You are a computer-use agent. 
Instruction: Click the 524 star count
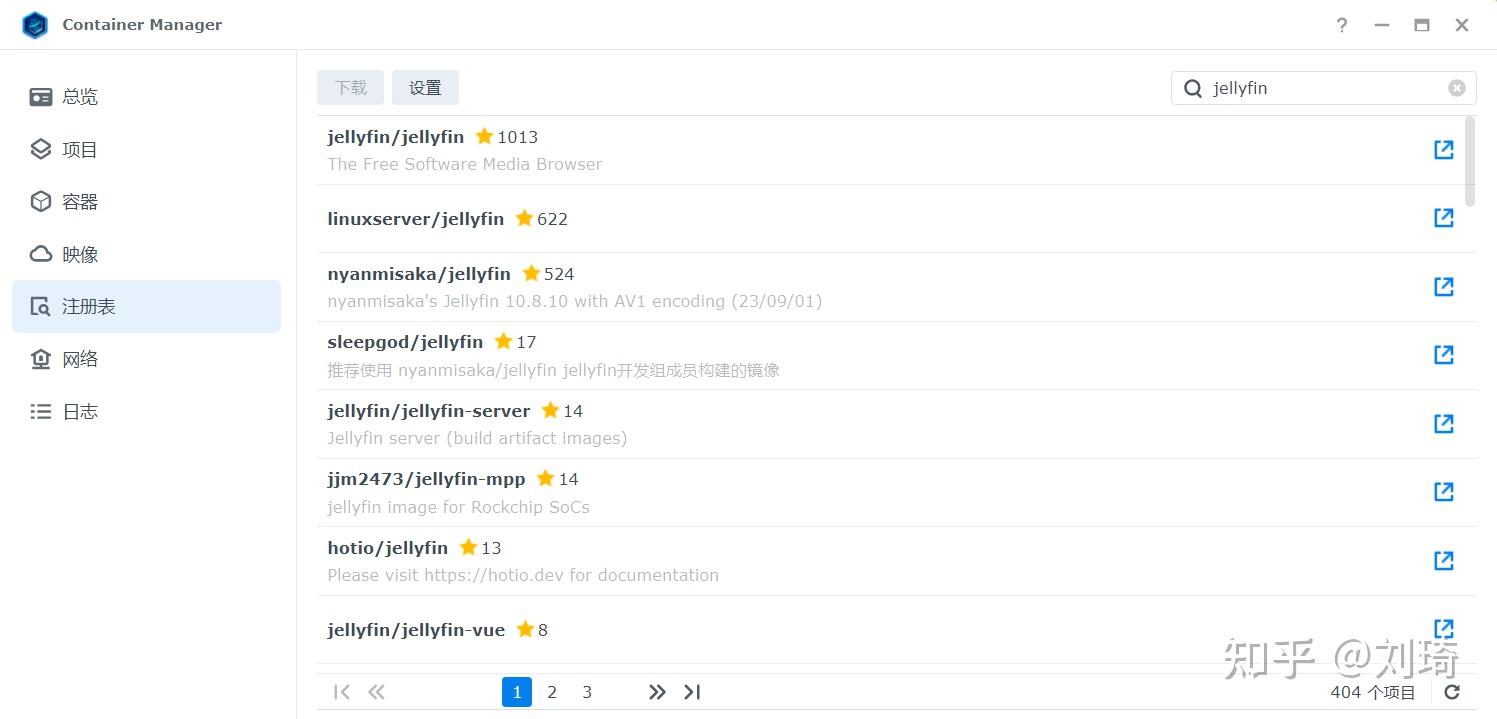point(559,274)
